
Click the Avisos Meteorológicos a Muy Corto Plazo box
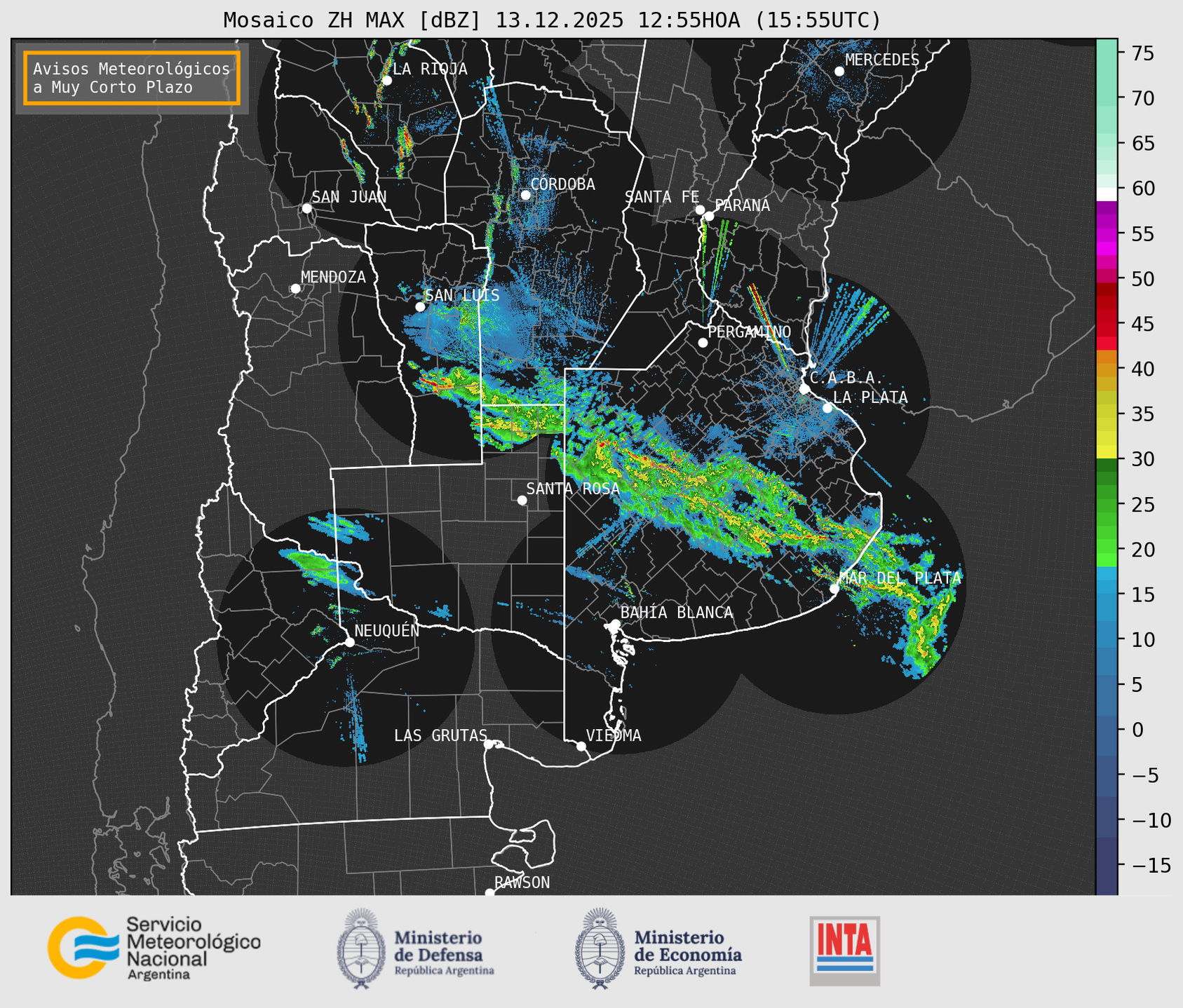[132, 78]
